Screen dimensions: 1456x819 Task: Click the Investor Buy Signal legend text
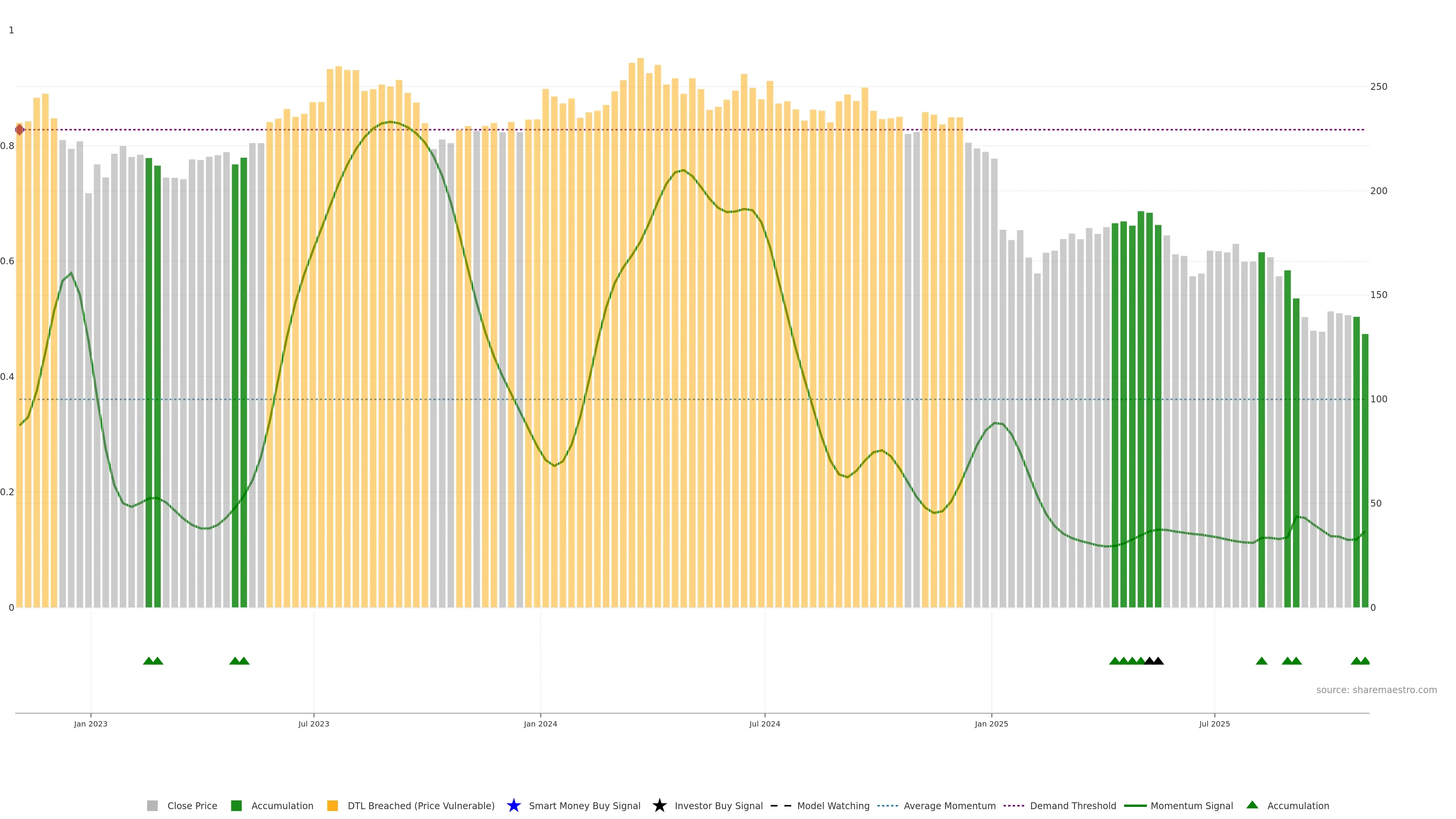pos(719,805)
